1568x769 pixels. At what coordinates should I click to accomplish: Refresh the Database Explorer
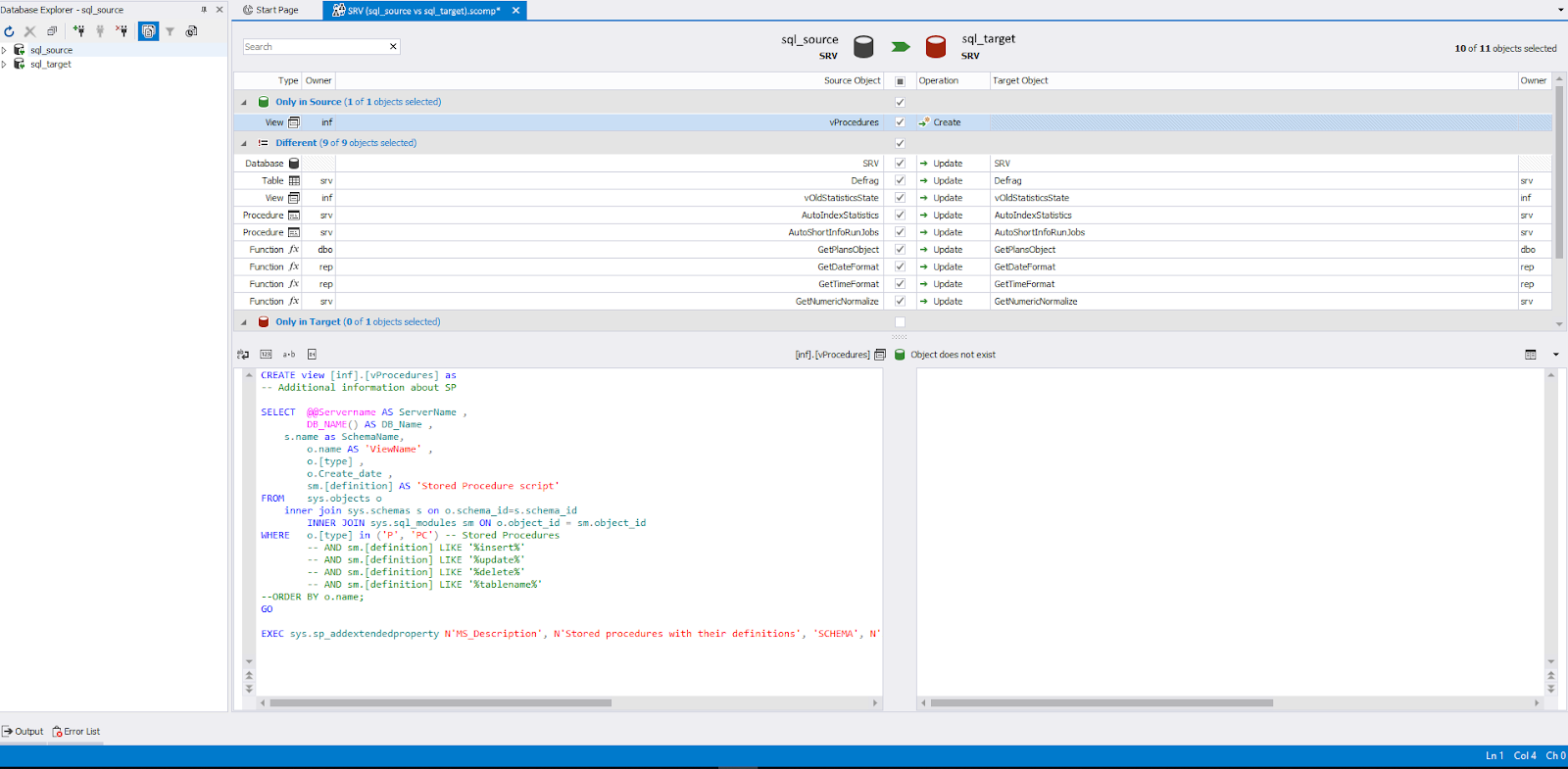tap(9, 31)
